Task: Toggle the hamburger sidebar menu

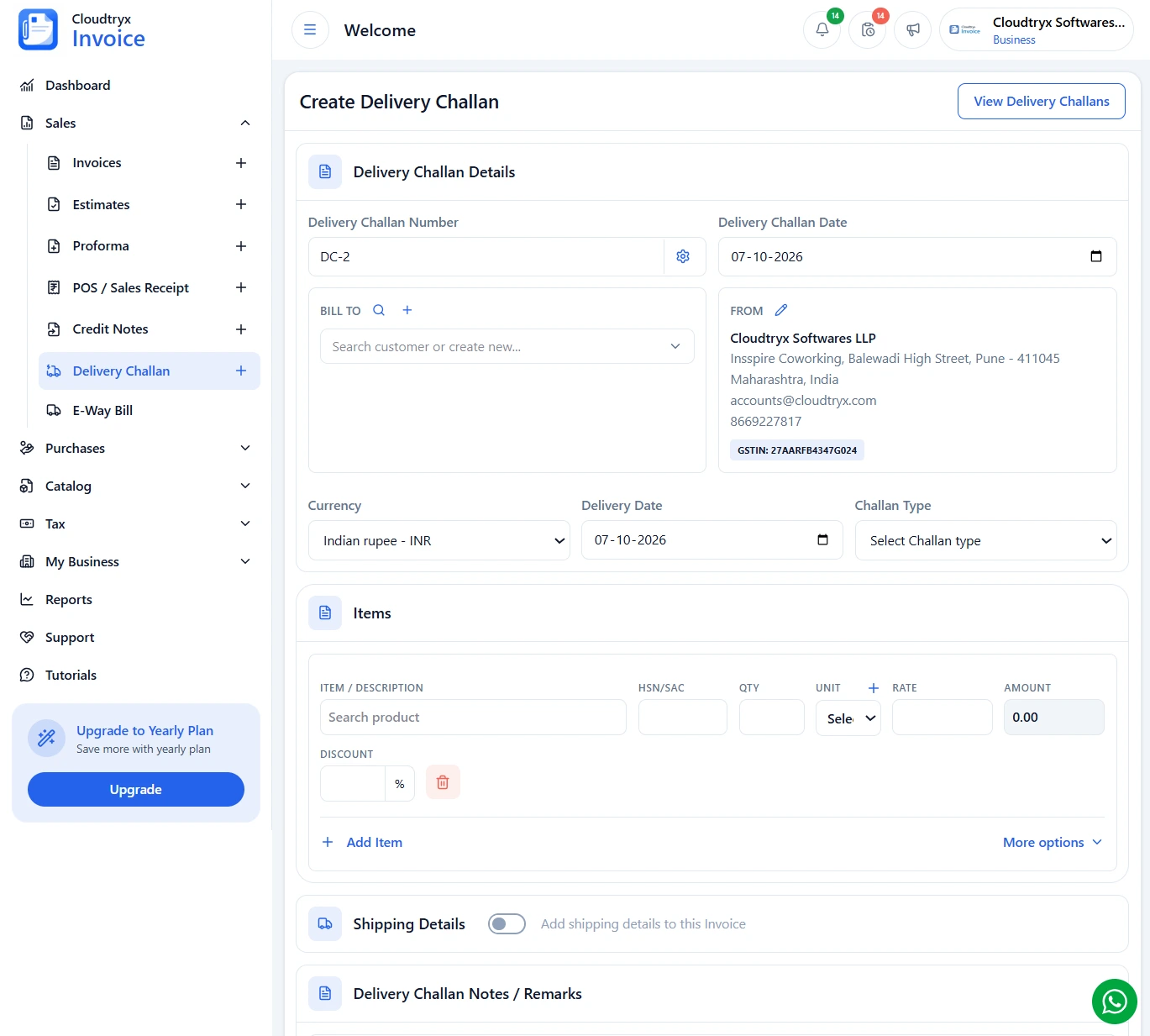Action: point(310,30)
